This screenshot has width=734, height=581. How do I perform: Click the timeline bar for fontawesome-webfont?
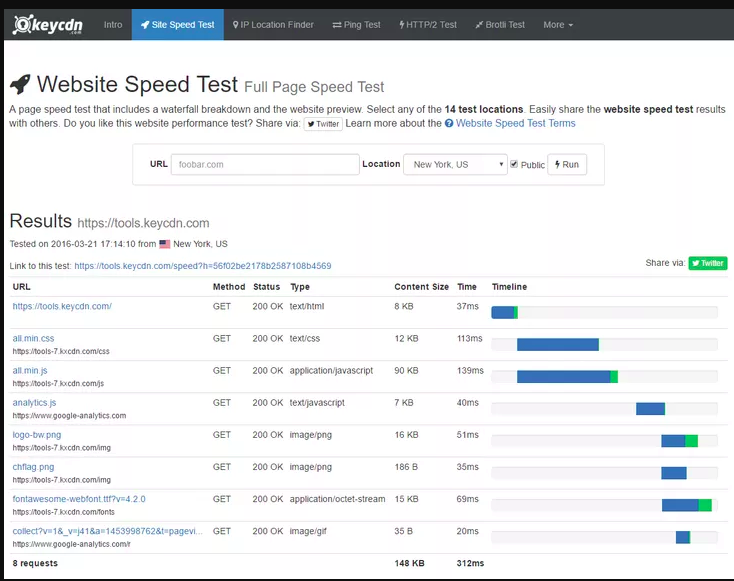click(x=687, y=505)
